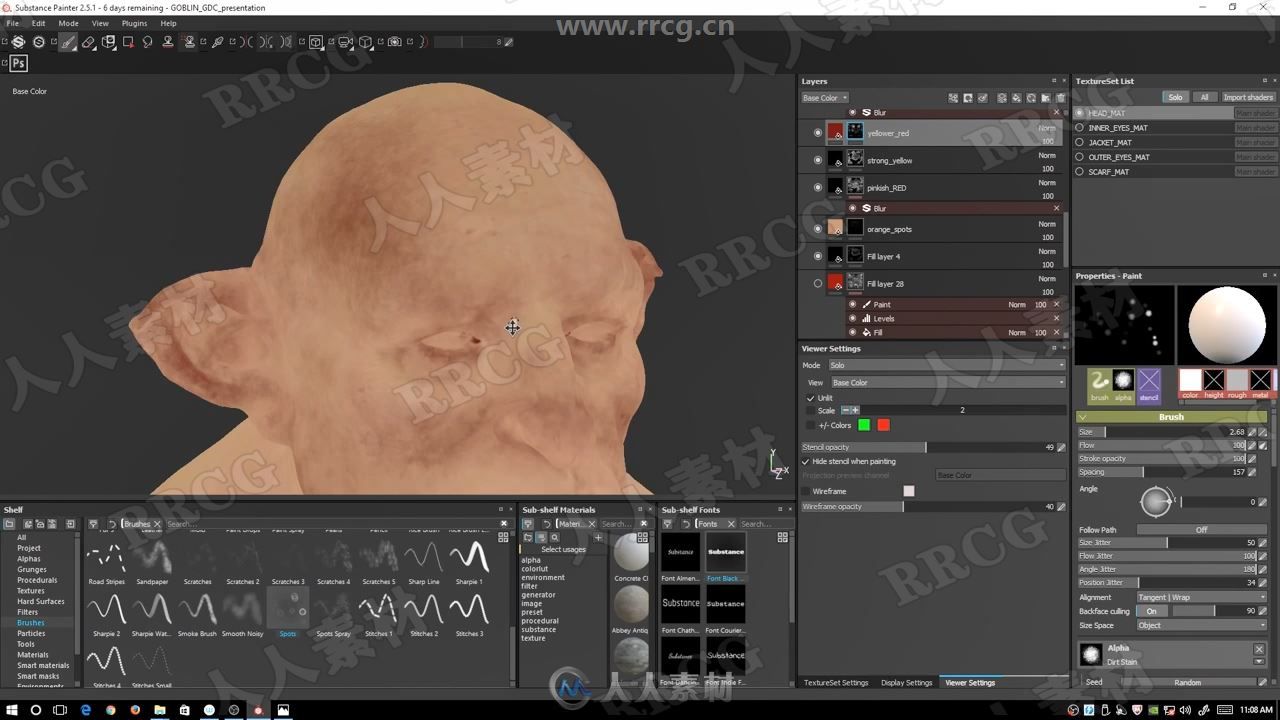1280x720 pixels.
Task: Enable the Wireframe checkbox
Action: pyautogui.click(x=806, y=491)
